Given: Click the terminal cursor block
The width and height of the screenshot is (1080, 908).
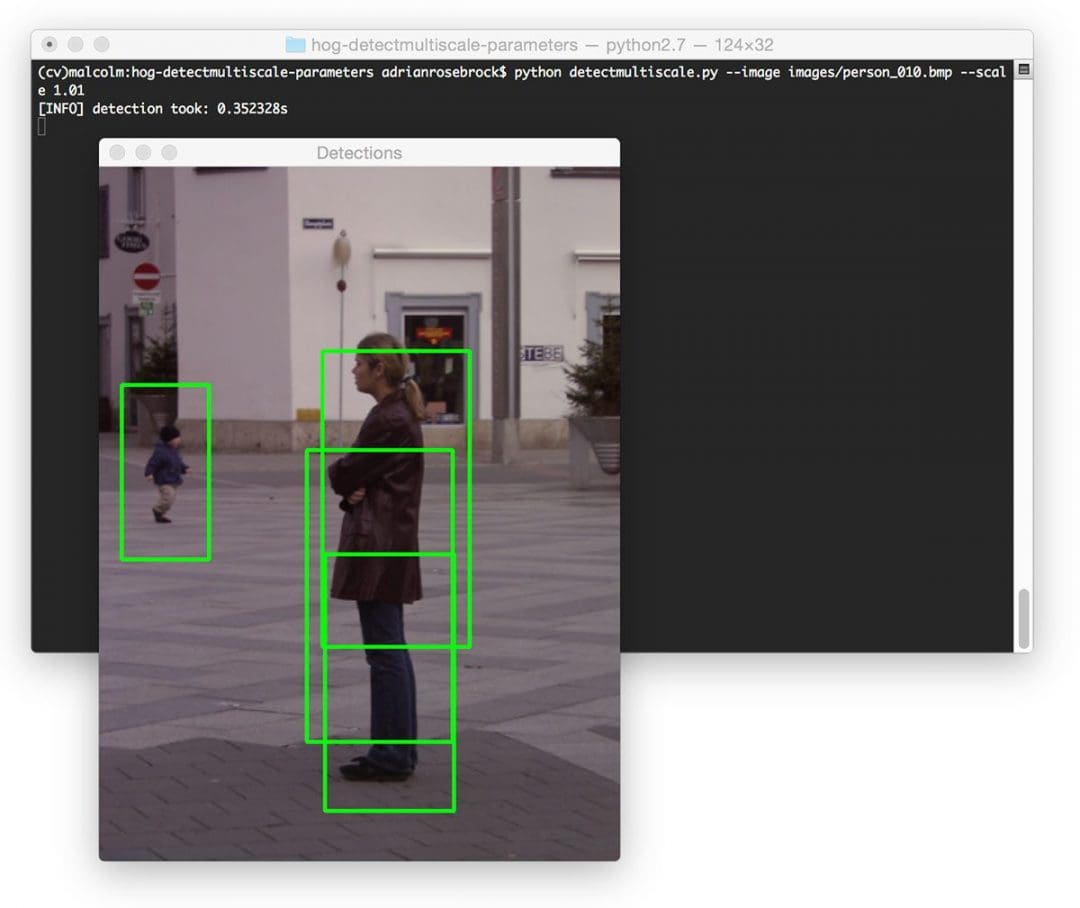Looking at the screenshot, I should tap(42, 127).
